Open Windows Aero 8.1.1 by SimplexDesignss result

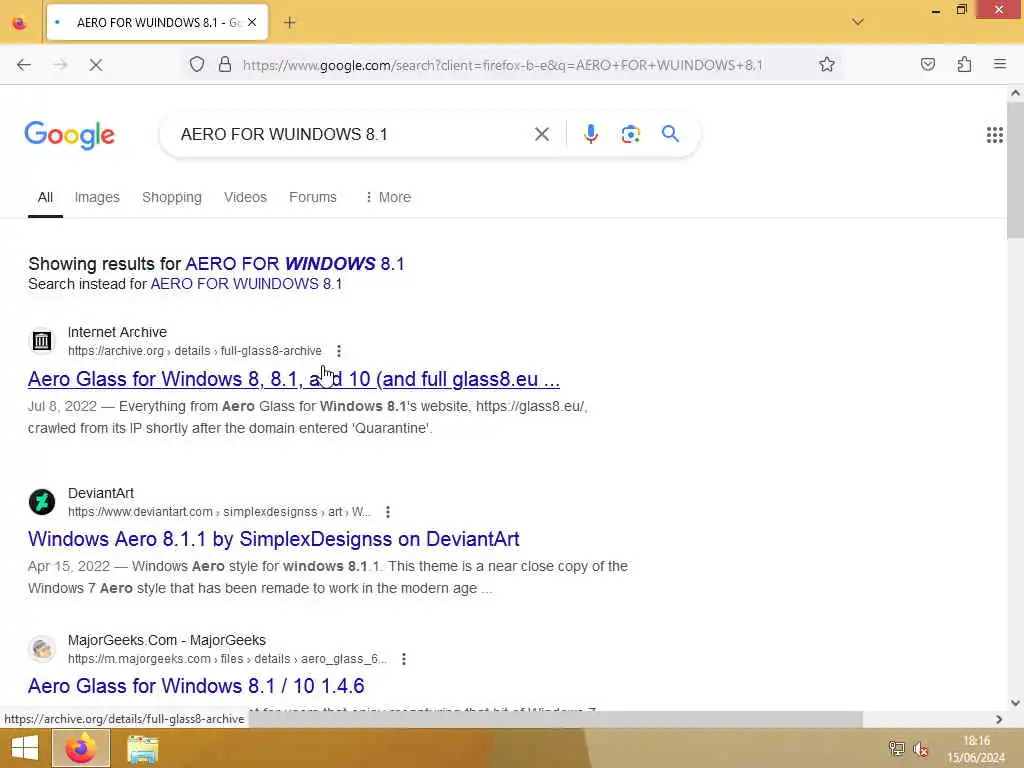(274, 539)
